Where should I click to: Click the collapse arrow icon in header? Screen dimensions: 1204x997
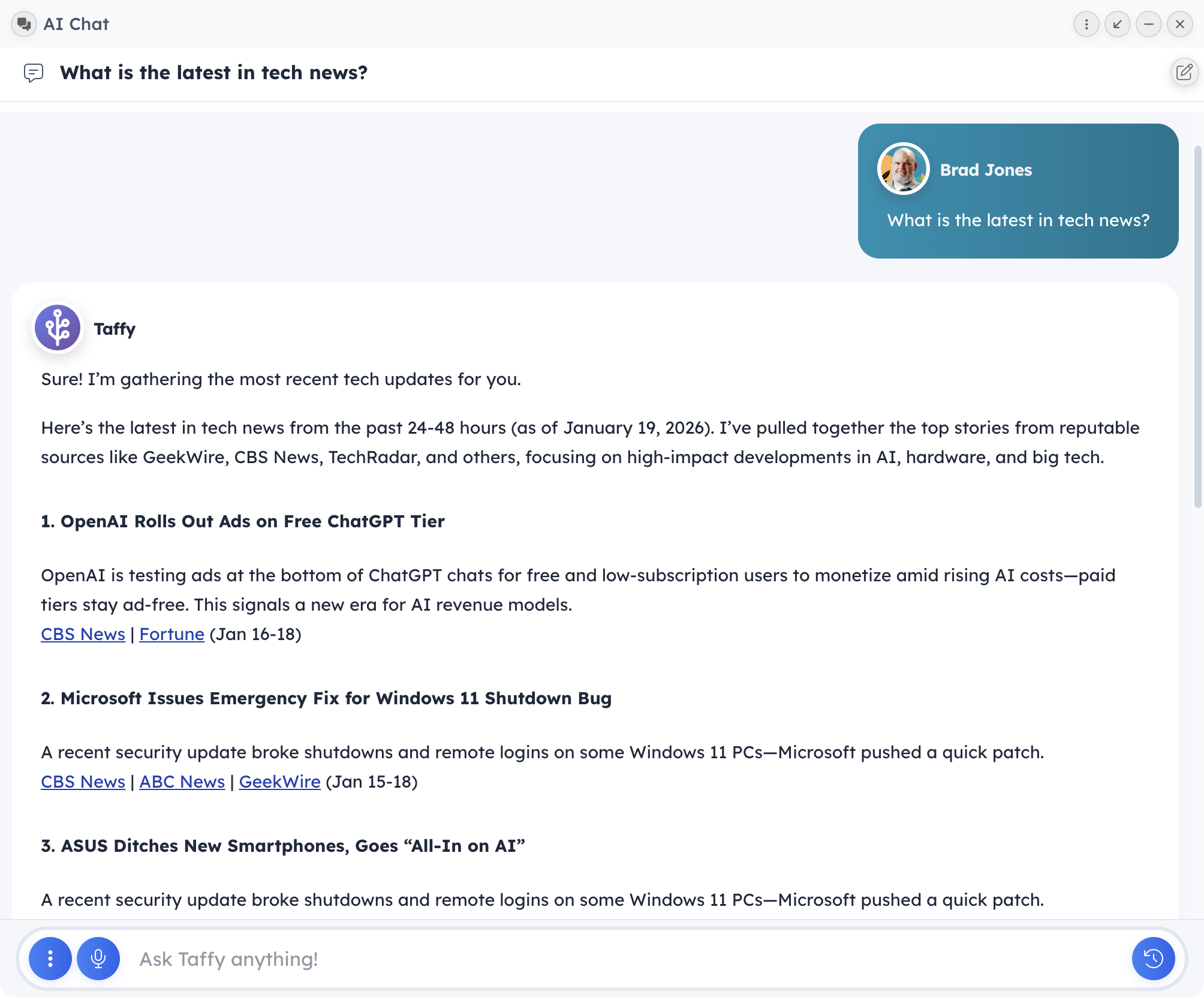(x=1117, y=24)
